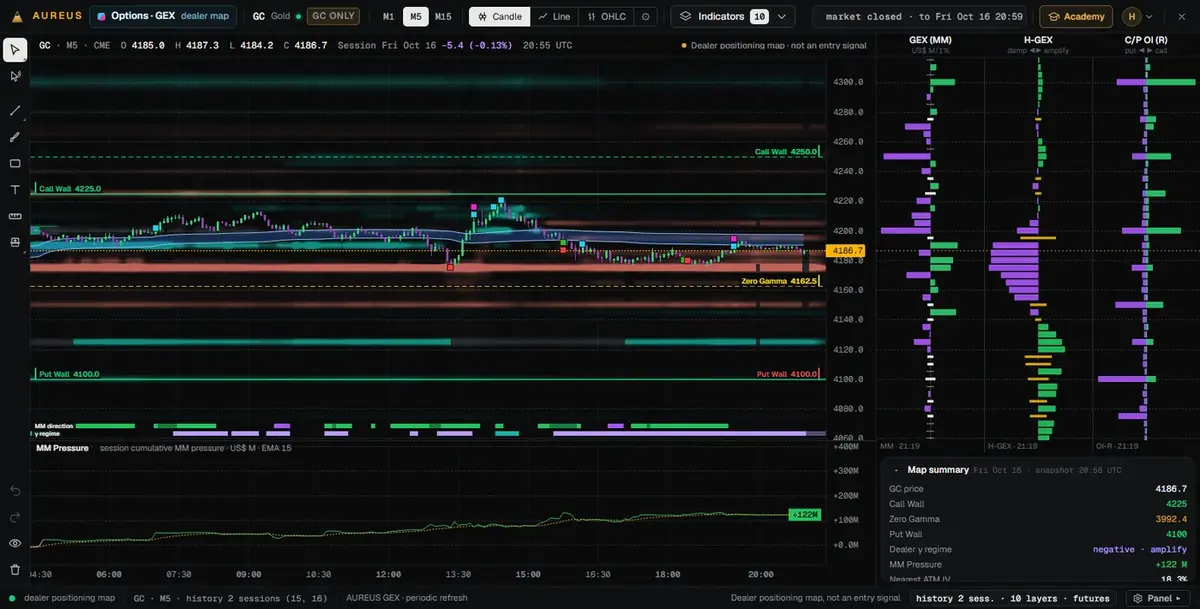Switch to the M1 timeframe
The image size is (1200, 609).
click(389, 17)
